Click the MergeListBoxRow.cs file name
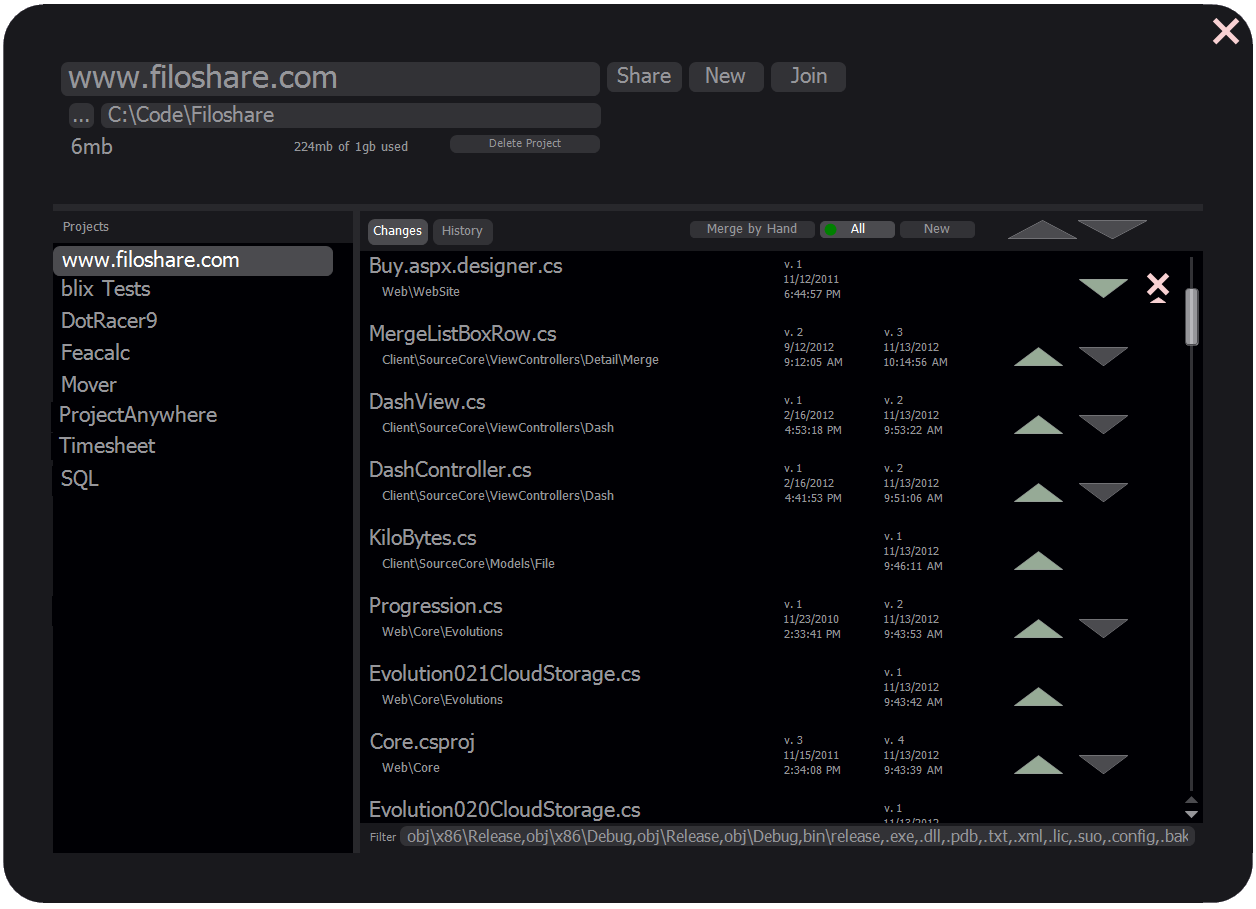The image size is (1256, 909). pos(463,334)
